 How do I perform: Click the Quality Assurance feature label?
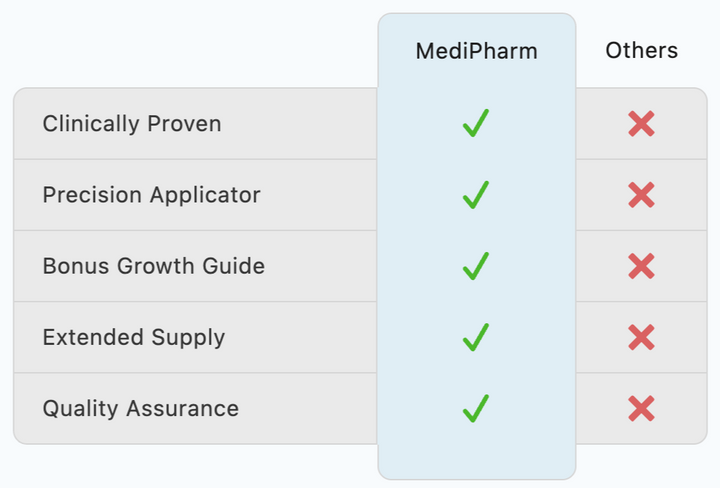pyautogui.click(x=141, y=409)
